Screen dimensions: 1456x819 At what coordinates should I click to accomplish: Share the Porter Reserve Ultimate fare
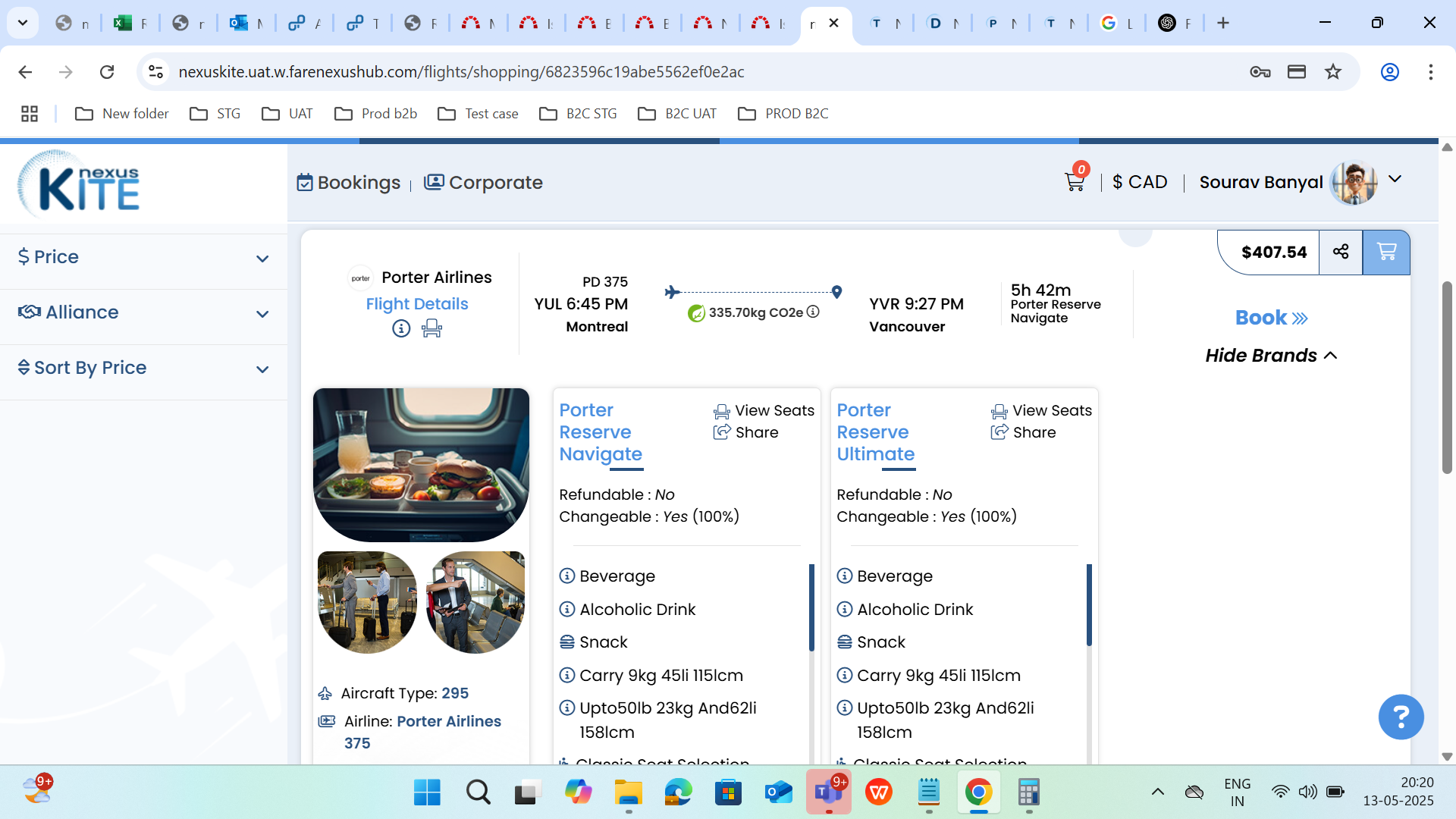point(1024,432)
